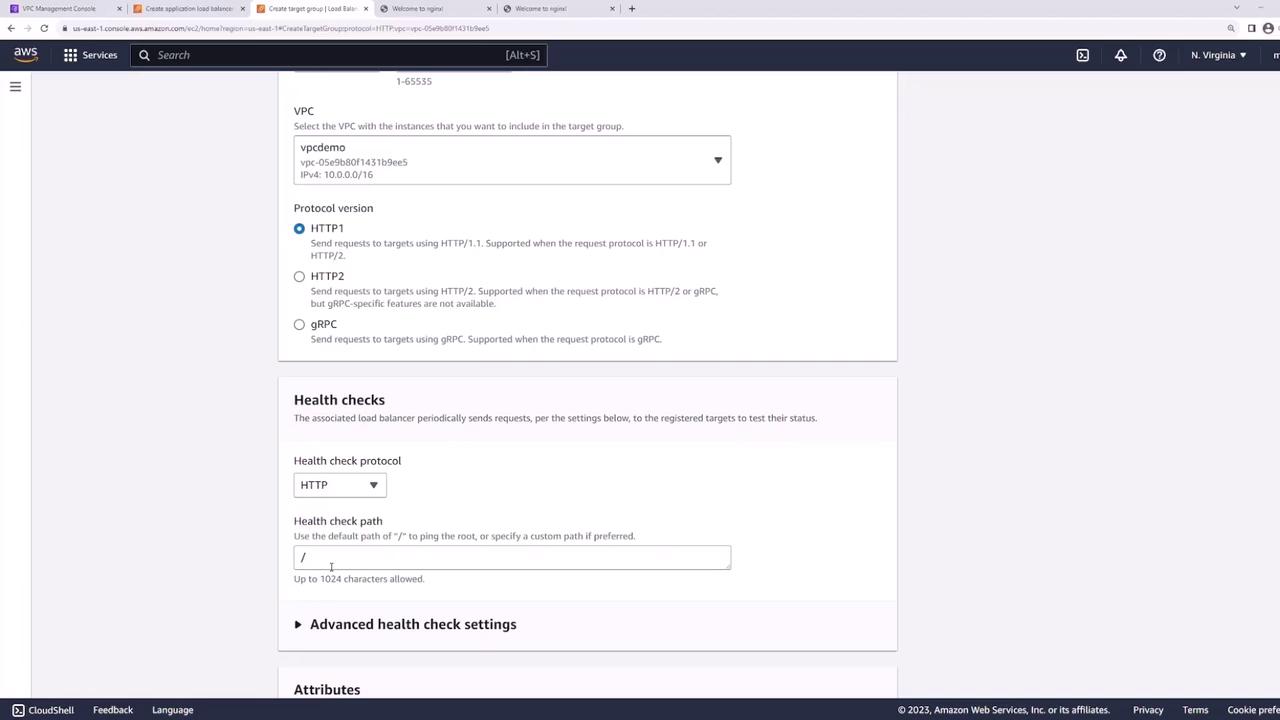
Task: Click the Feedback link in footer
Action: pyautogui.click(x=113, y=710)
